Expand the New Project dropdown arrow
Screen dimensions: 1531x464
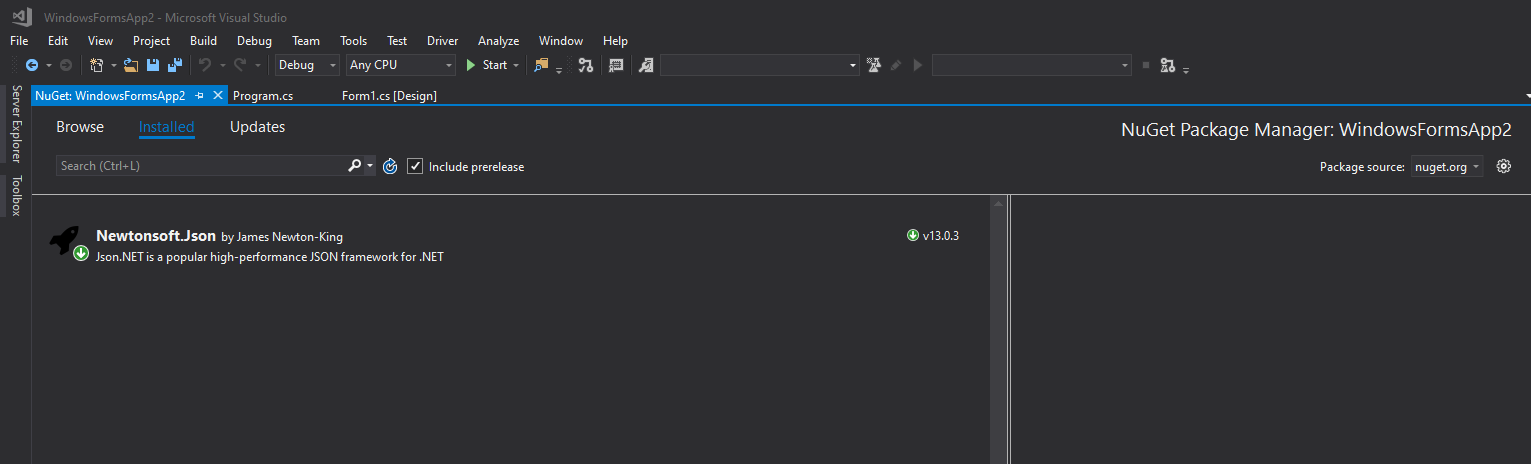[113, 65]
